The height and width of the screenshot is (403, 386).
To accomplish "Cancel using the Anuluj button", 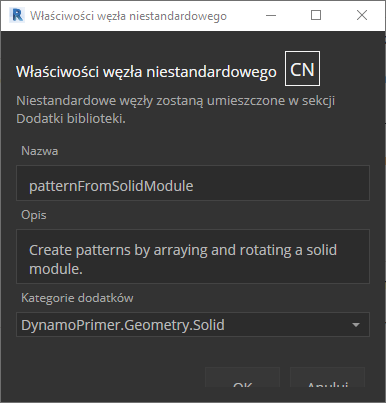I will (328, 378).
